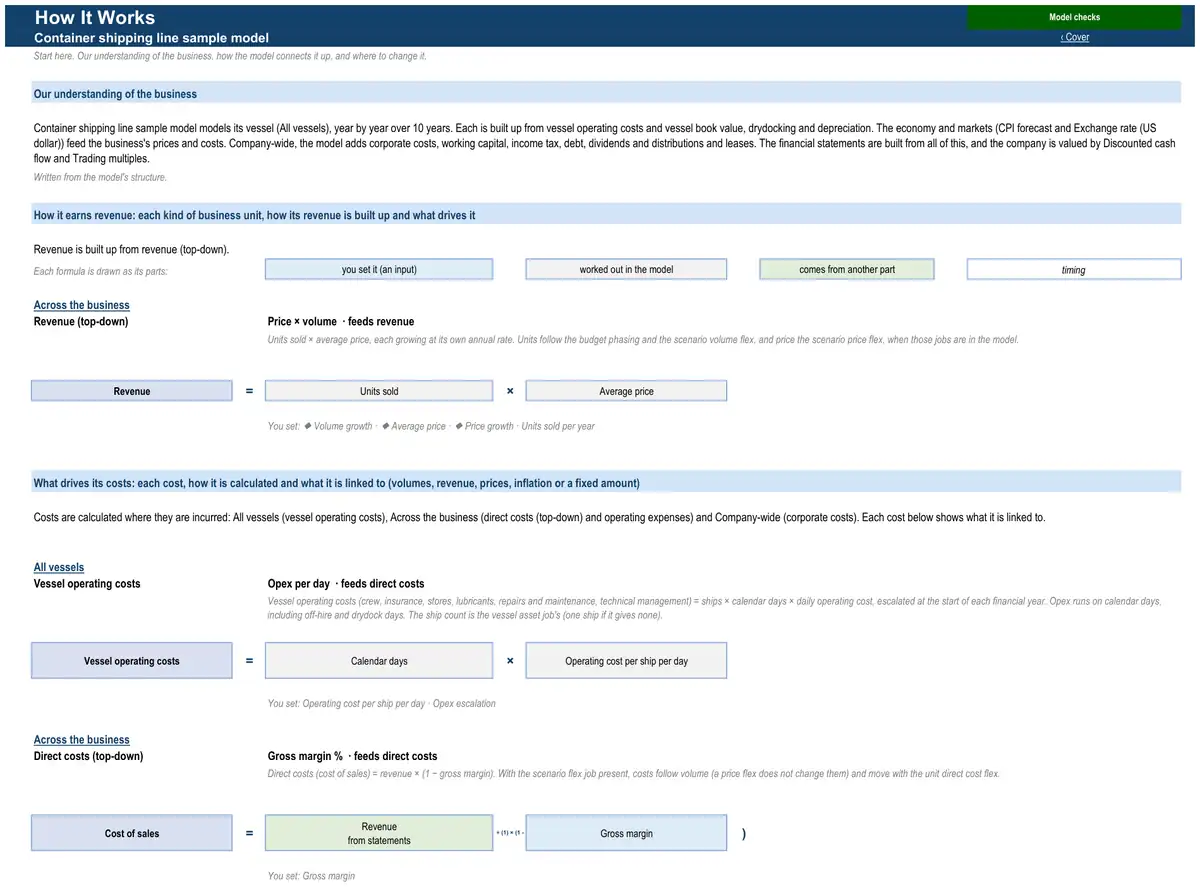This screenshot has height=887, width=1200.
Task: Select the 'you set it (an input)' legend box
Action: pyautogui.click(x=379, y=270)
